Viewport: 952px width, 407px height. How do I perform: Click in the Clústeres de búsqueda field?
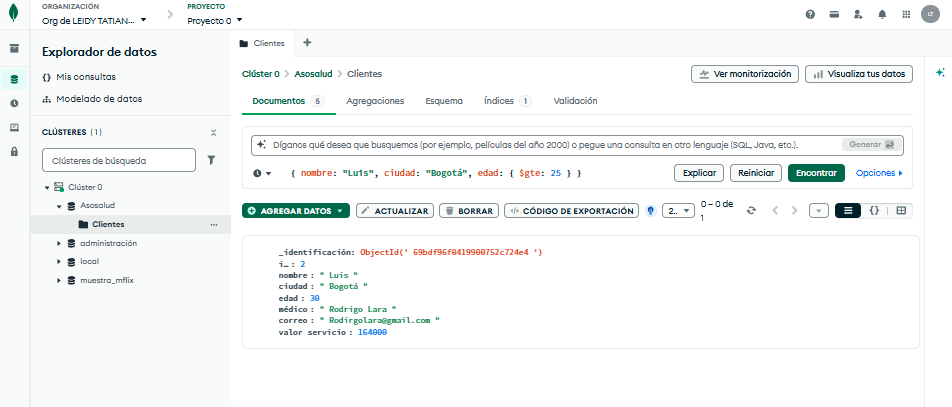118,159
